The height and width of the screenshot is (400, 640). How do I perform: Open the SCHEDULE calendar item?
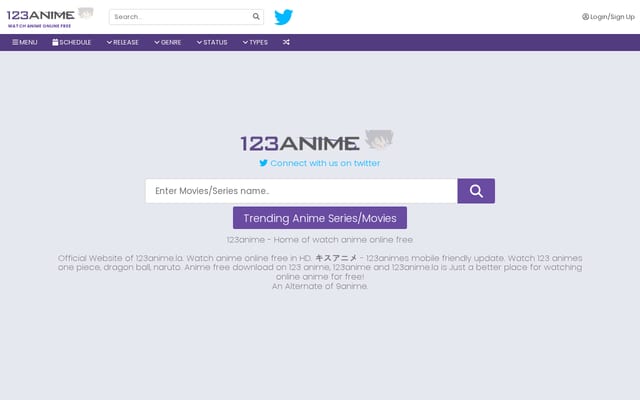tap(71, 42)
